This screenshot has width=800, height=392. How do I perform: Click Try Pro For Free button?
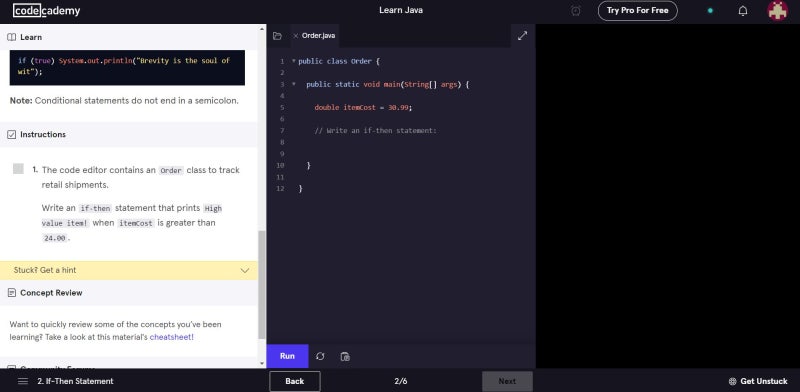click(x=637, y=11)
